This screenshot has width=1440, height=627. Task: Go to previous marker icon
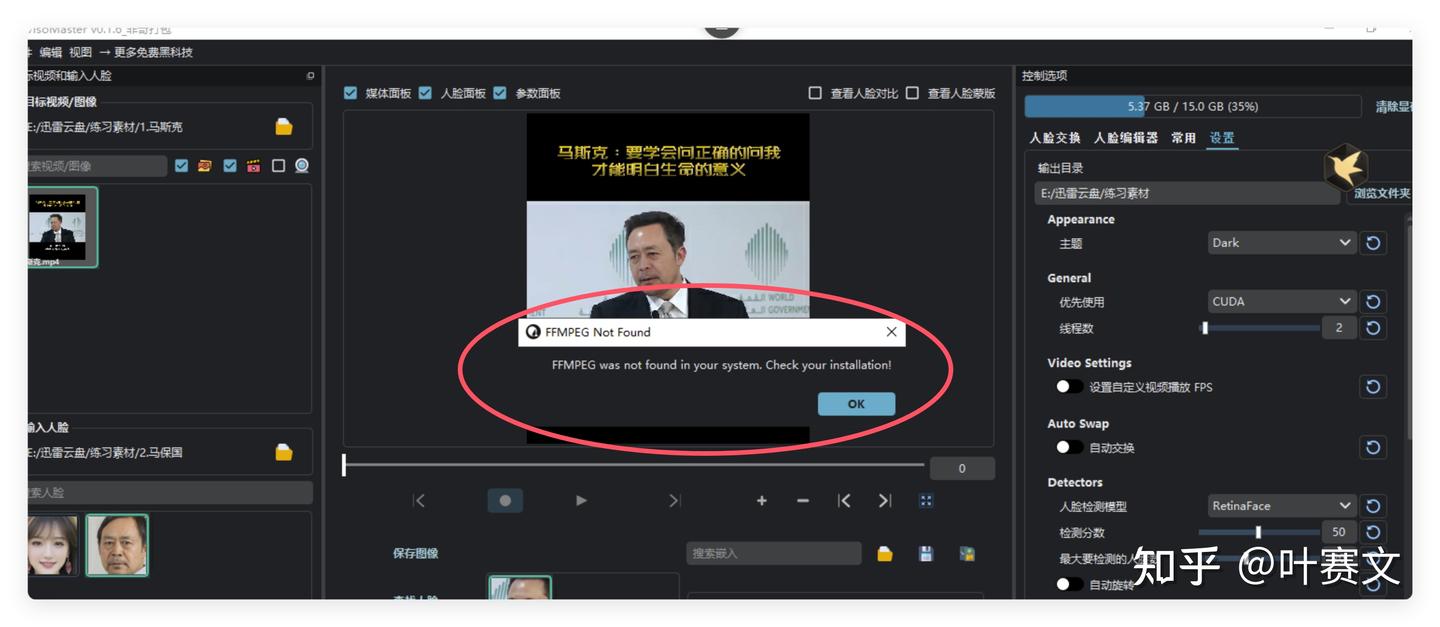844,501
